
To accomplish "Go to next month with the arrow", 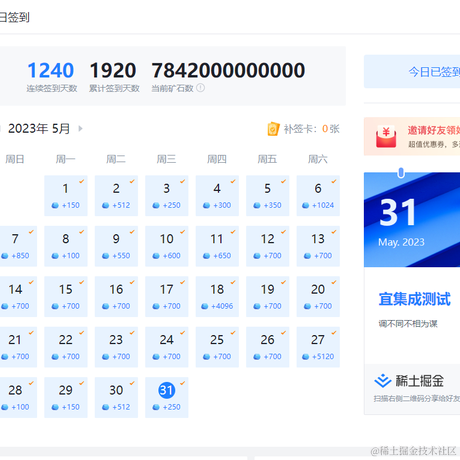I will [80, 129].
